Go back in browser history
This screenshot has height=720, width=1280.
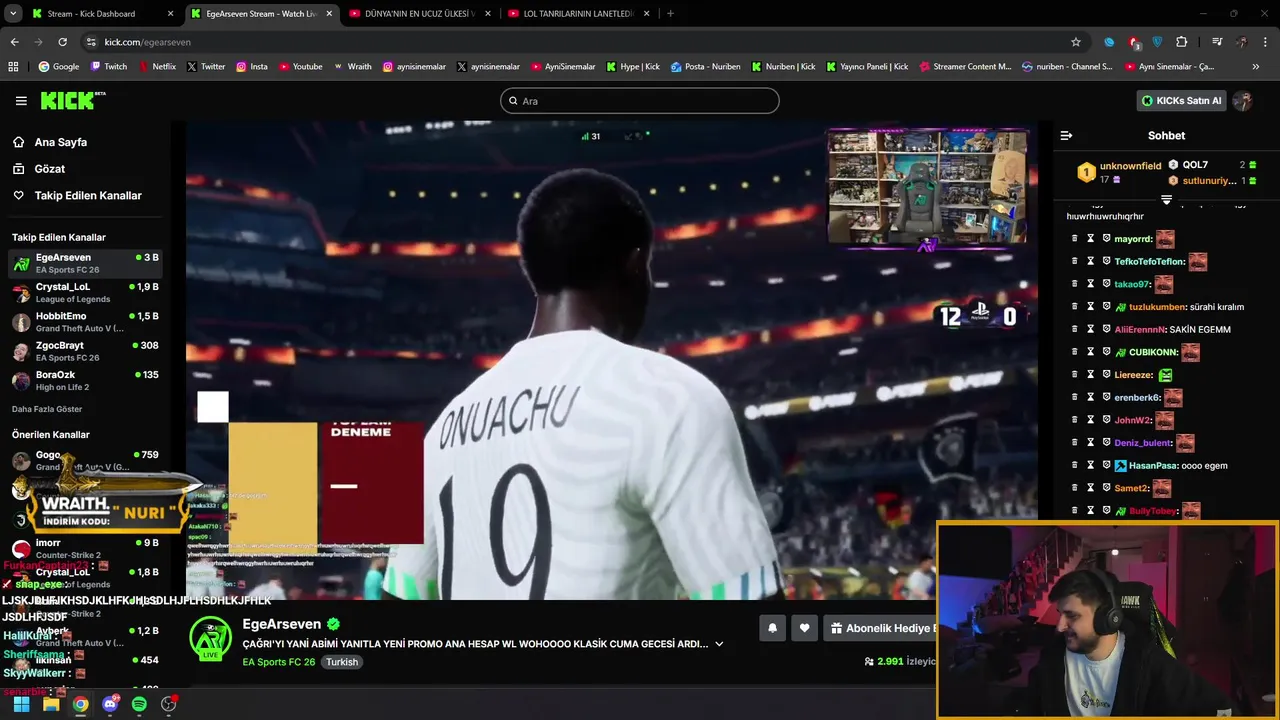14,42
